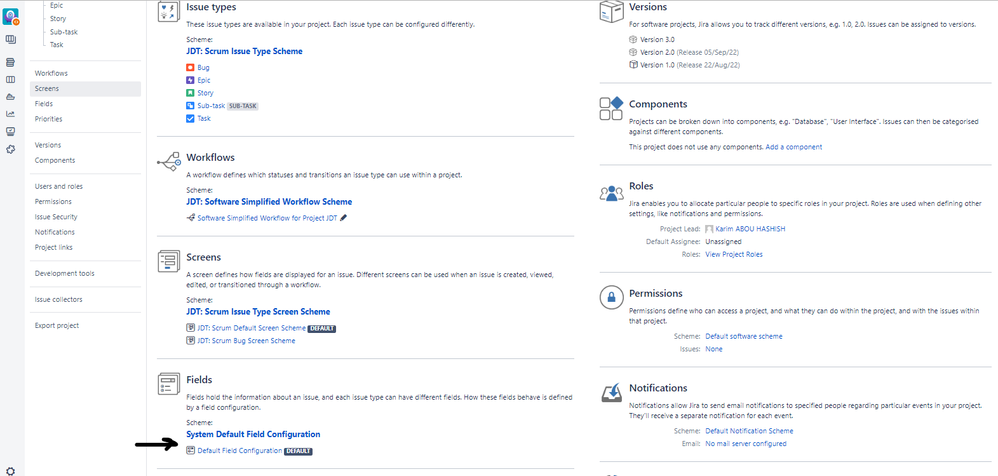998x476 pixels.
Task: Open JDT: Scrum Default Screen Scheme link
Action: pos(251,328)
